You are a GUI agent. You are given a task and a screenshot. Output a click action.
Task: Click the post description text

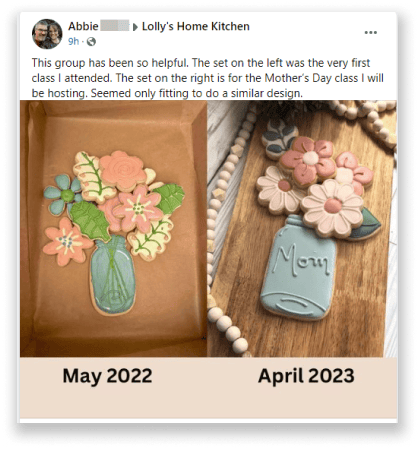(x=207, y=78)
